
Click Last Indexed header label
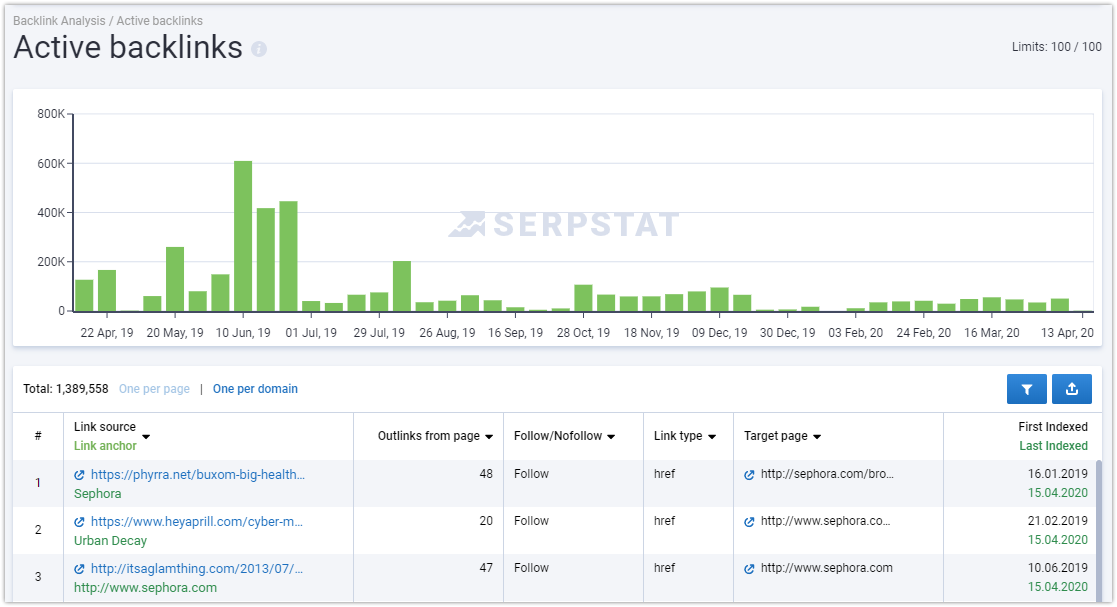point(1054,446)
